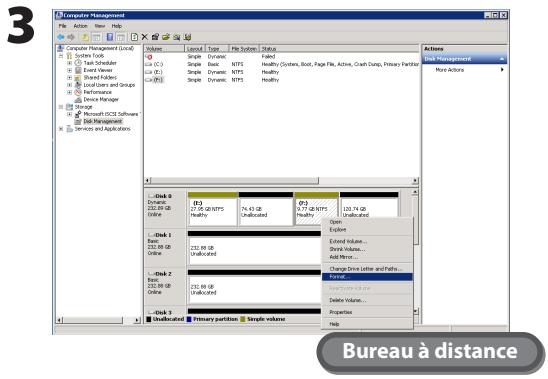Screen dimensions: 548x379
Task: Select the 74.43 GB Unallocated block
Action: (x=266, y=209)
